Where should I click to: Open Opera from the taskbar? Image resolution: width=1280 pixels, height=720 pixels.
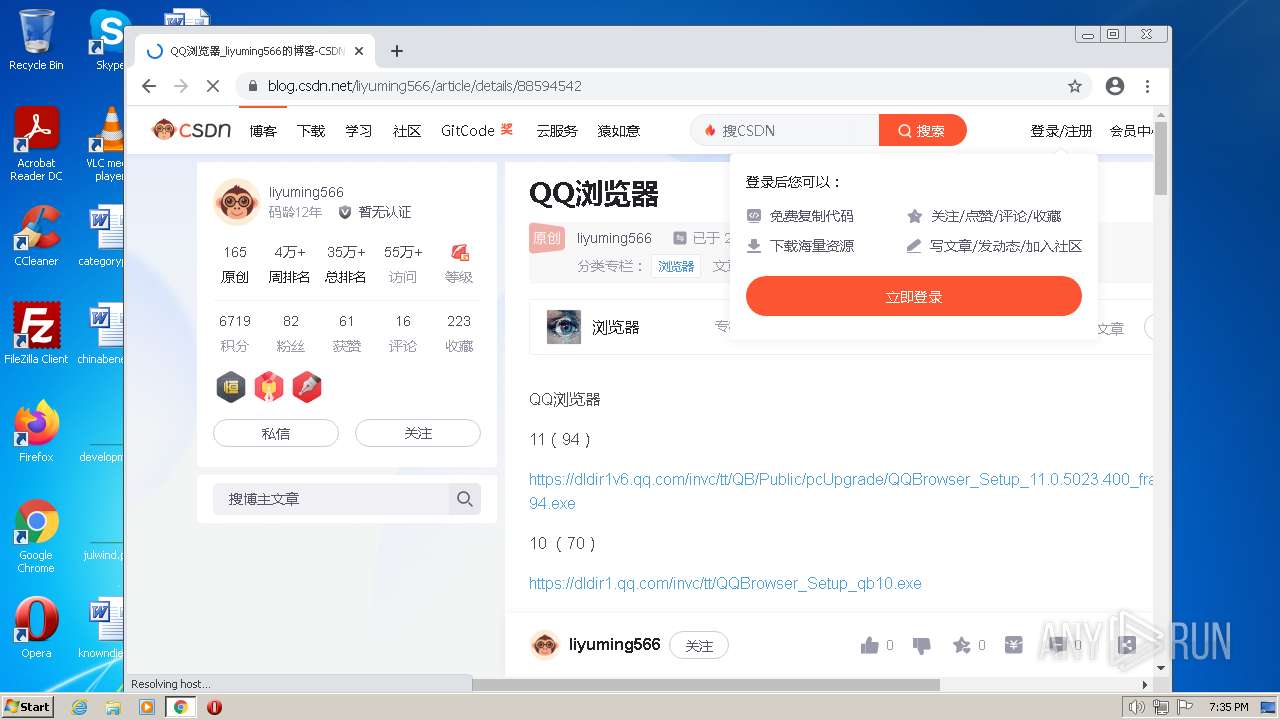214,707
